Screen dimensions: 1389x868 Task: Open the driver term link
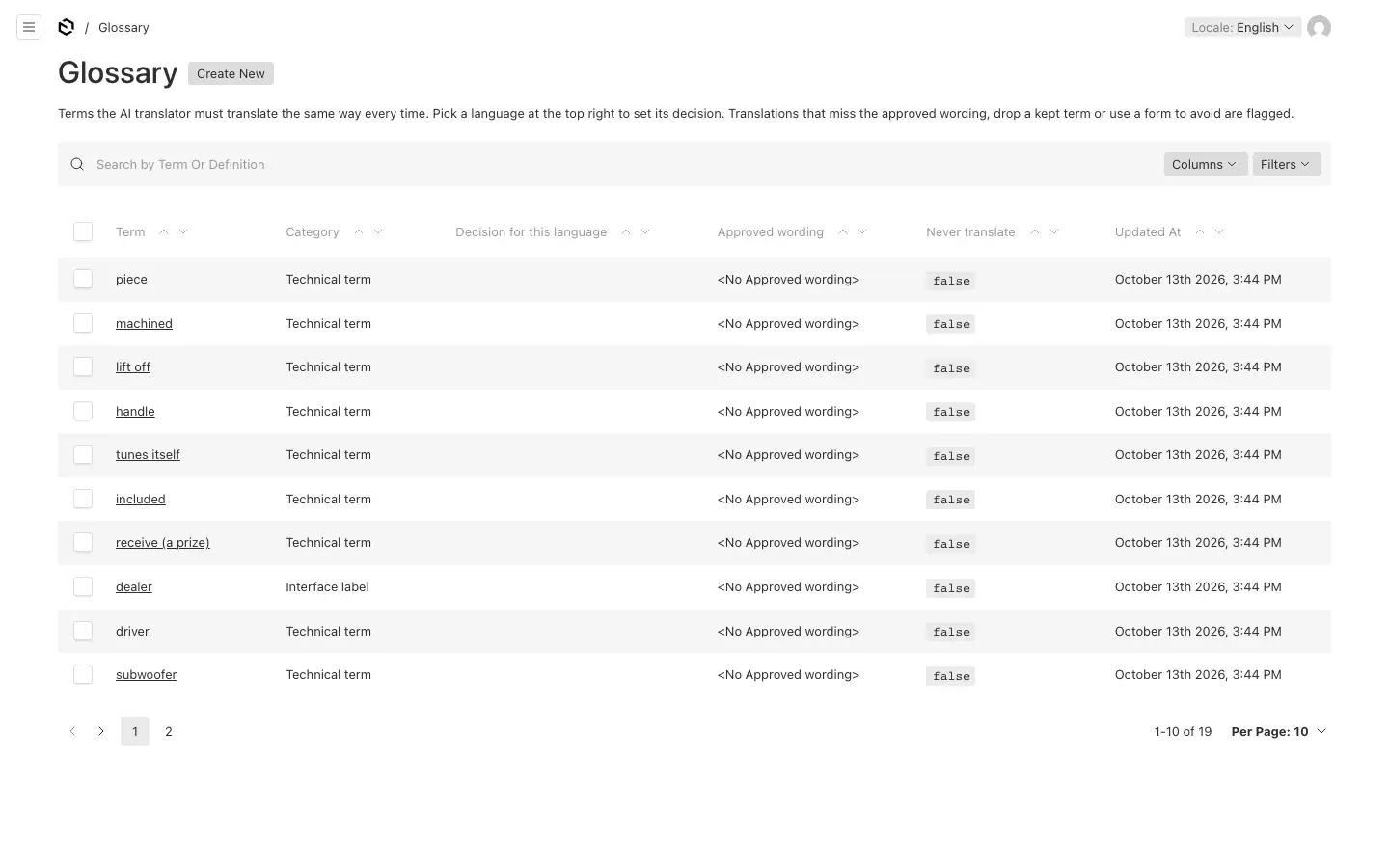[132, 631]
